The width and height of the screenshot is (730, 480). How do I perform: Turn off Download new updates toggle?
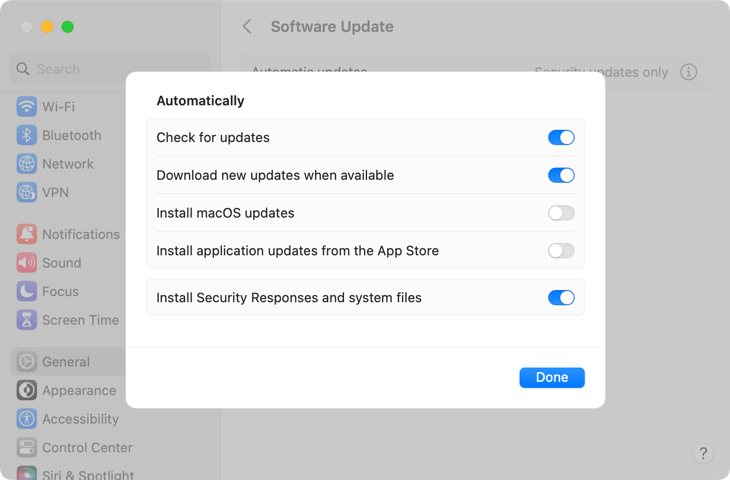[561, 176]
